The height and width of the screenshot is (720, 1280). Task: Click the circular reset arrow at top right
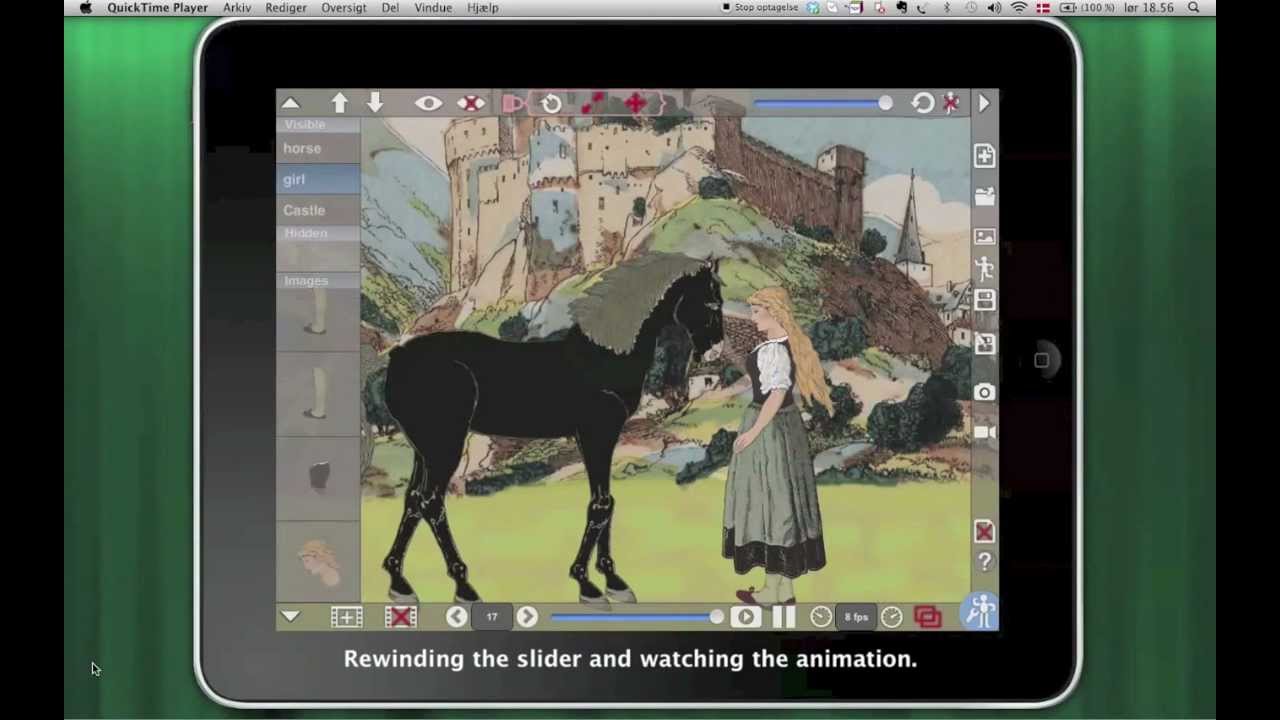pyautogui.click(x=922, y=103)
